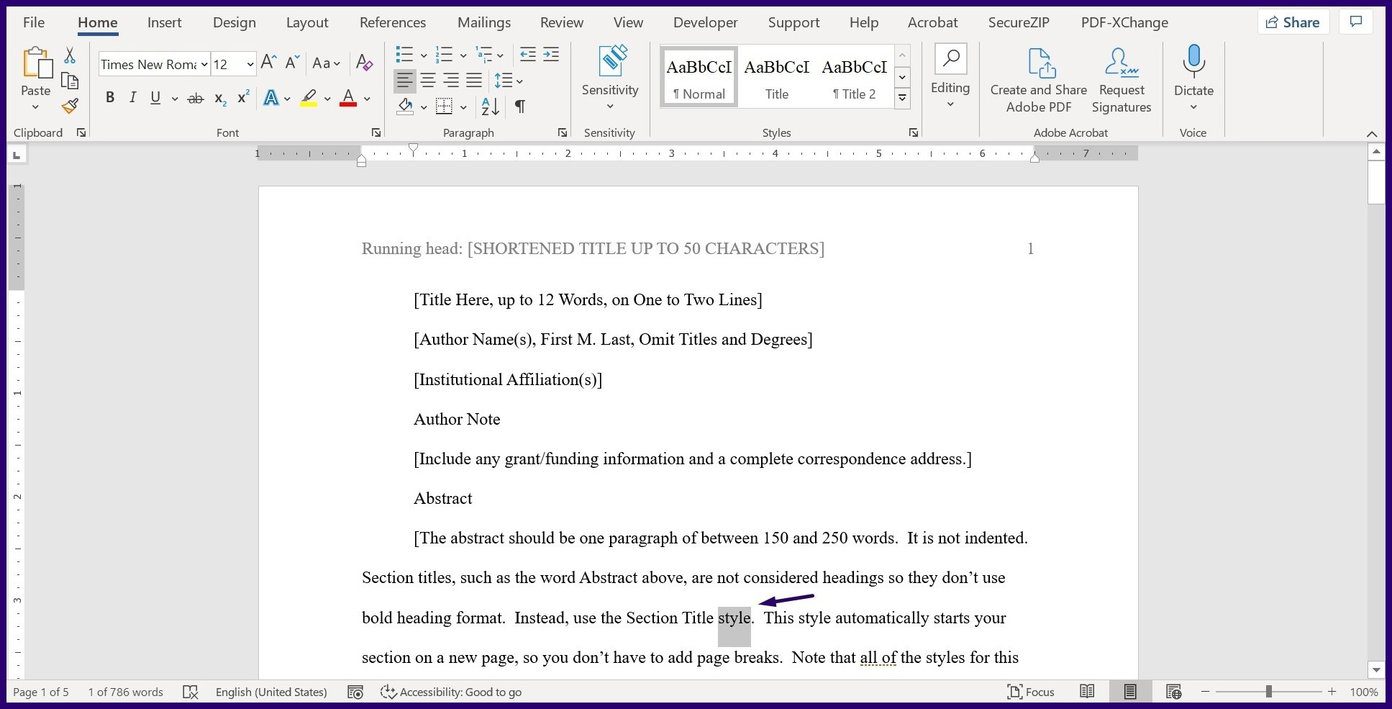Click the Share button
The image size is (1392, 709).
click(1291, 22)
